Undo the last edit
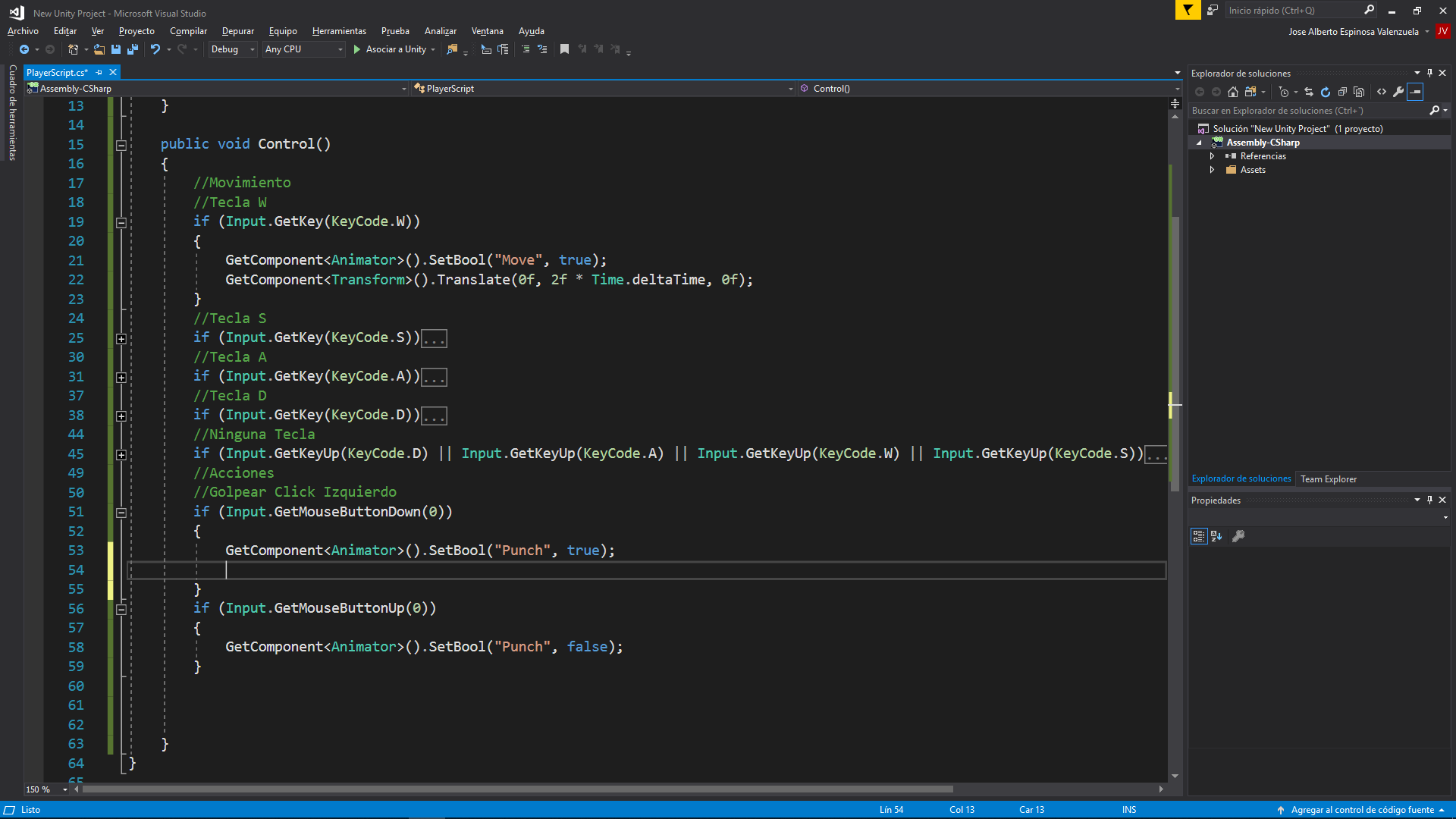Image resolution: width=1456 pixels, height=819 pixels. [x=155, y=49]
